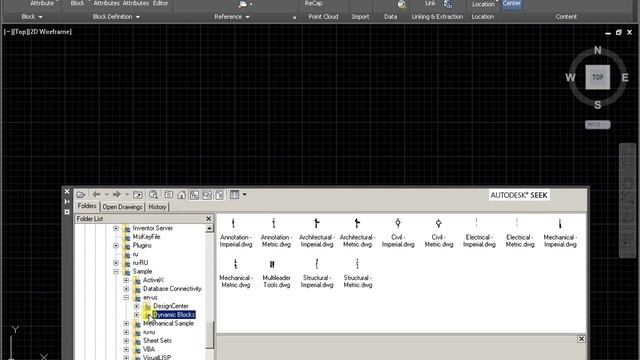Toggle the Tree View pane button
The height and width of the screenshot is (360, 640).
[194, 195]
